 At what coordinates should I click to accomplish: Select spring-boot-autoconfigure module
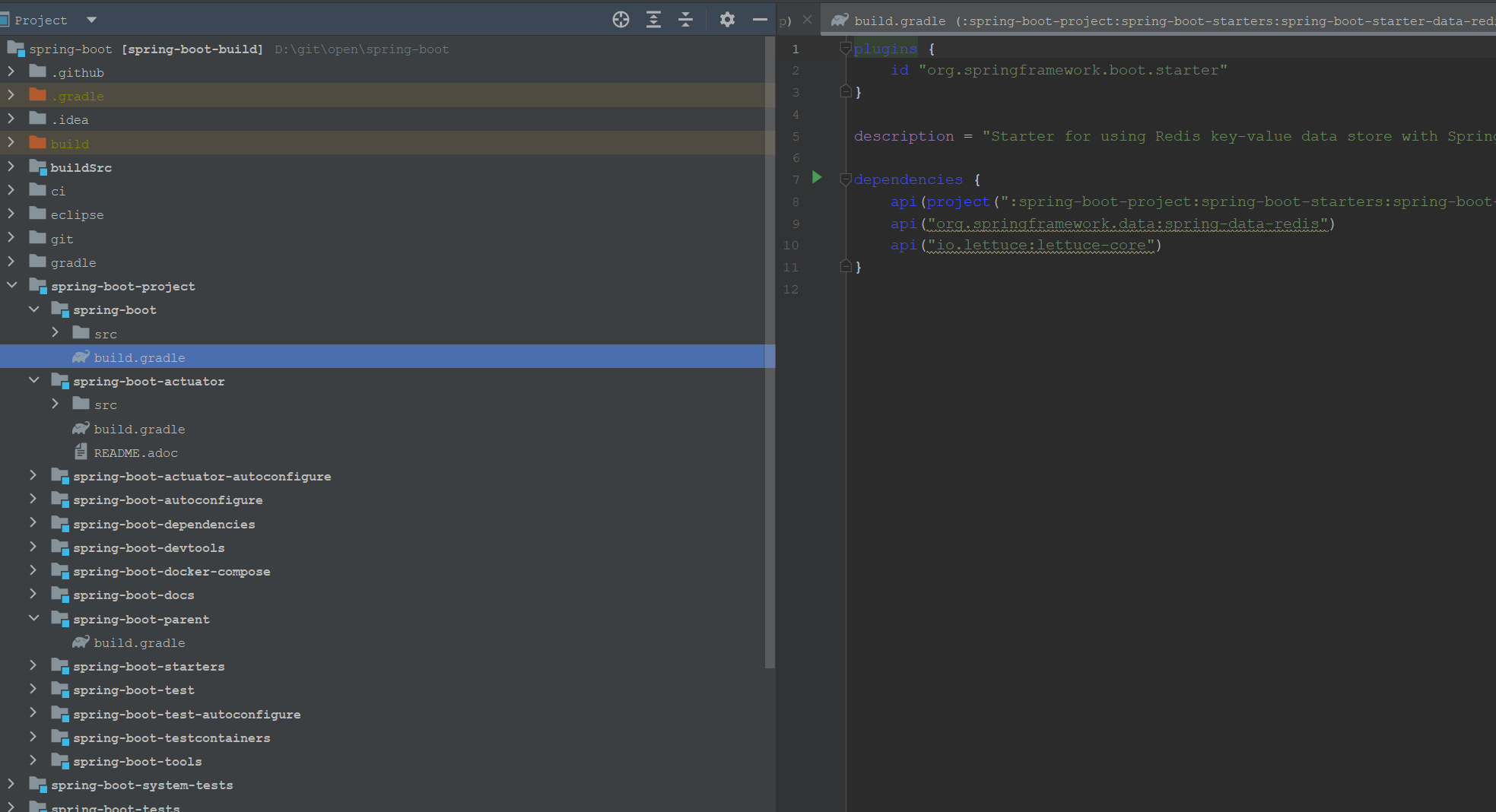[167, 500]
